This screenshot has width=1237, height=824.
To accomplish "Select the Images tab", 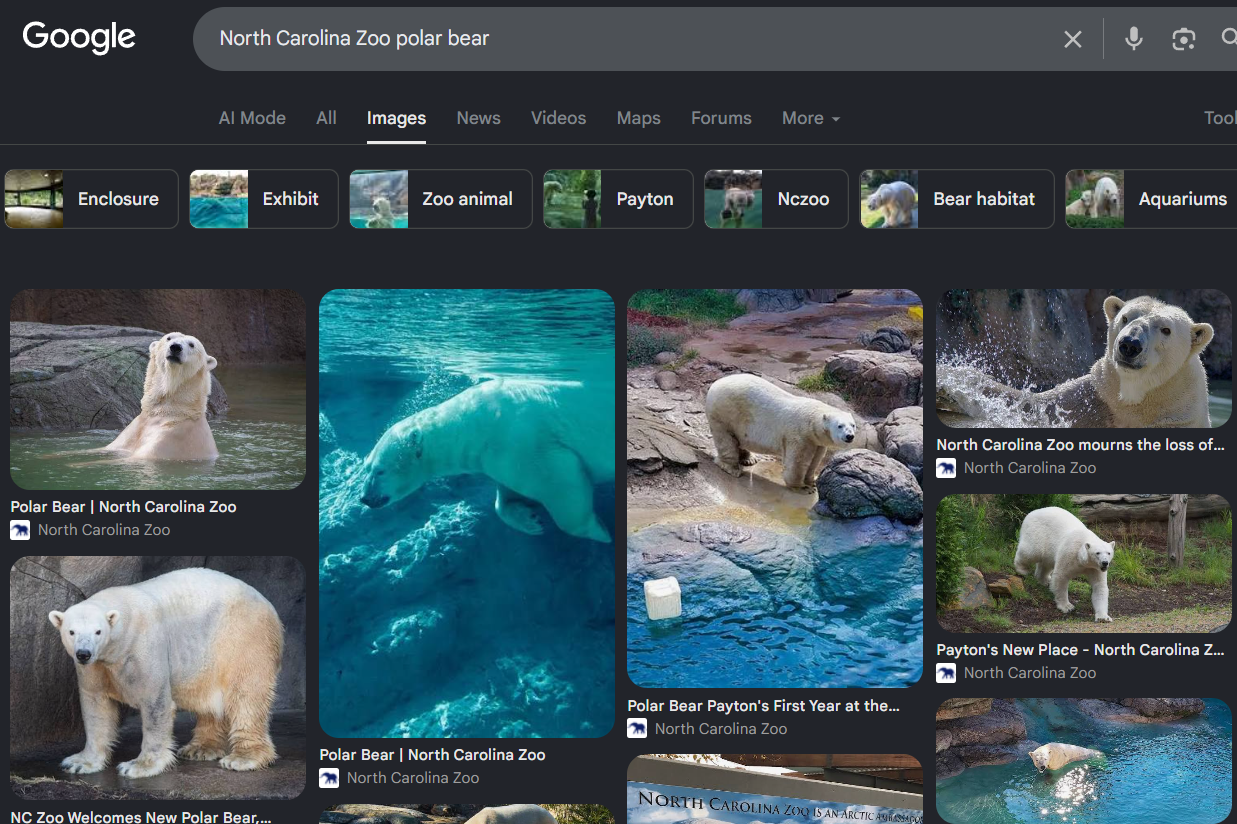I will coord(396,118).
